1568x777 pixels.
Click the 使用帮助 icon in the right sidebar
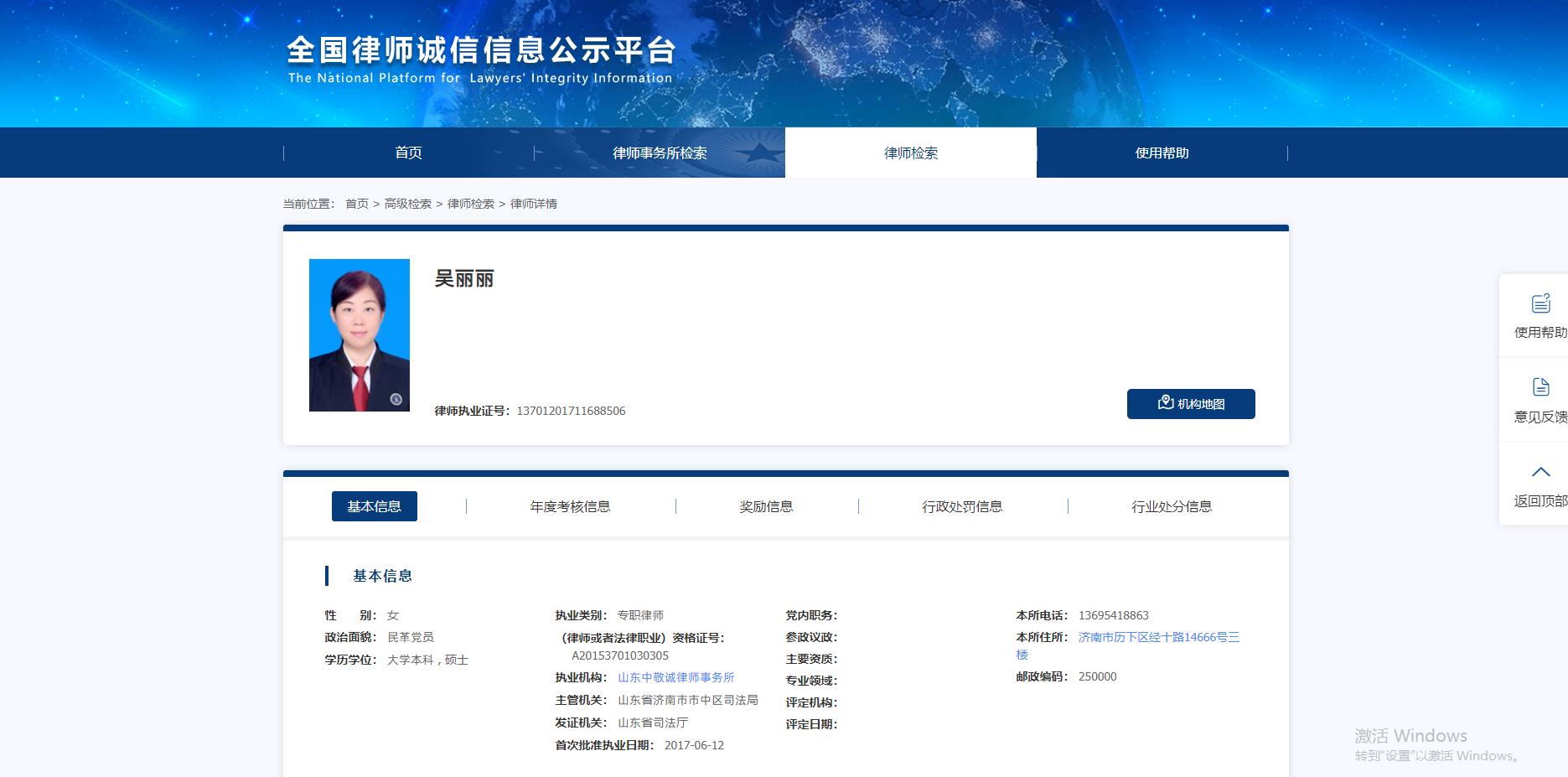click(1541, 305)
